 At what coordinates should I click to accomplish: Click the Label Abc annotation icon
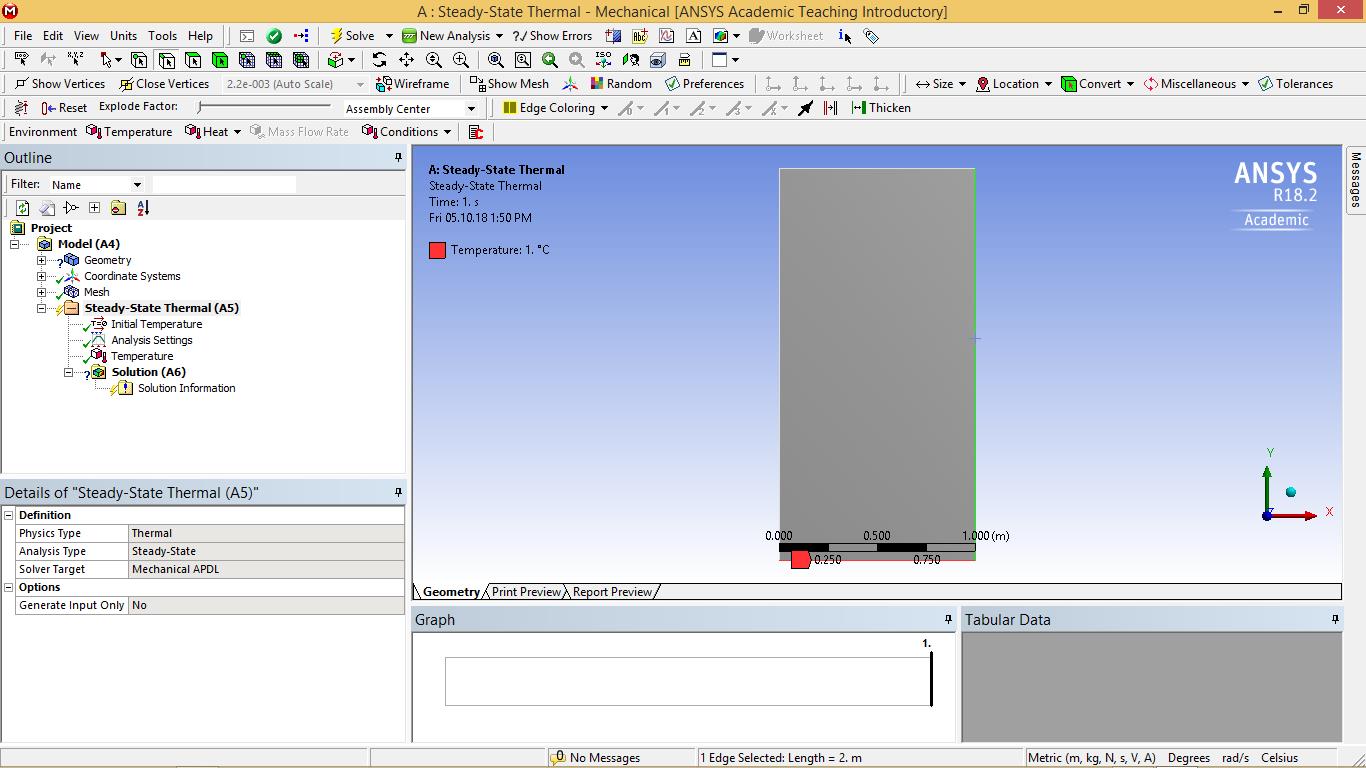(x=640, y=36)
